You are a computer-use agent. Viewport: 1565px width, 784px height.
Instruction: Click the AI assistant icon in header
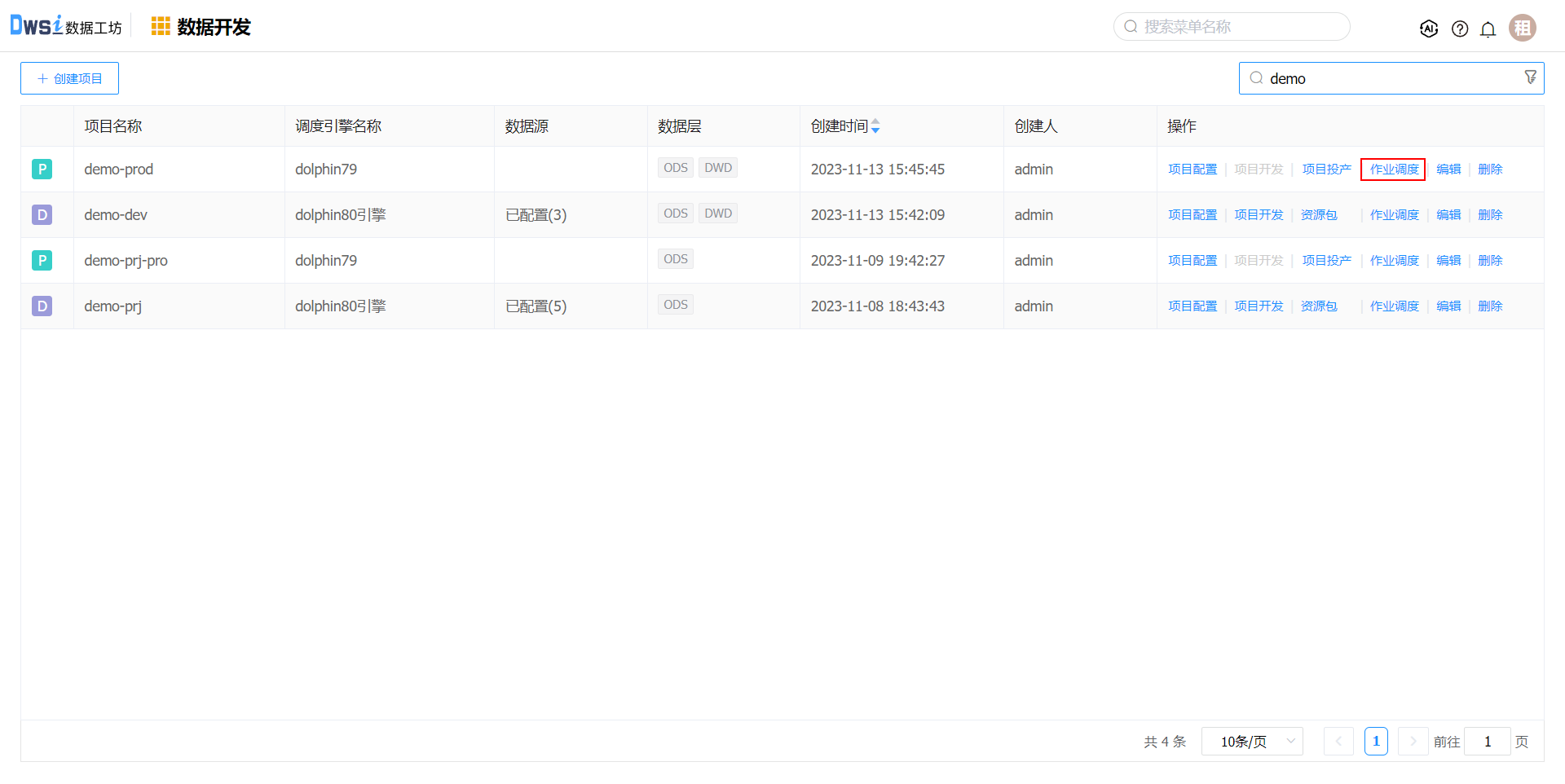(1428, 29)
